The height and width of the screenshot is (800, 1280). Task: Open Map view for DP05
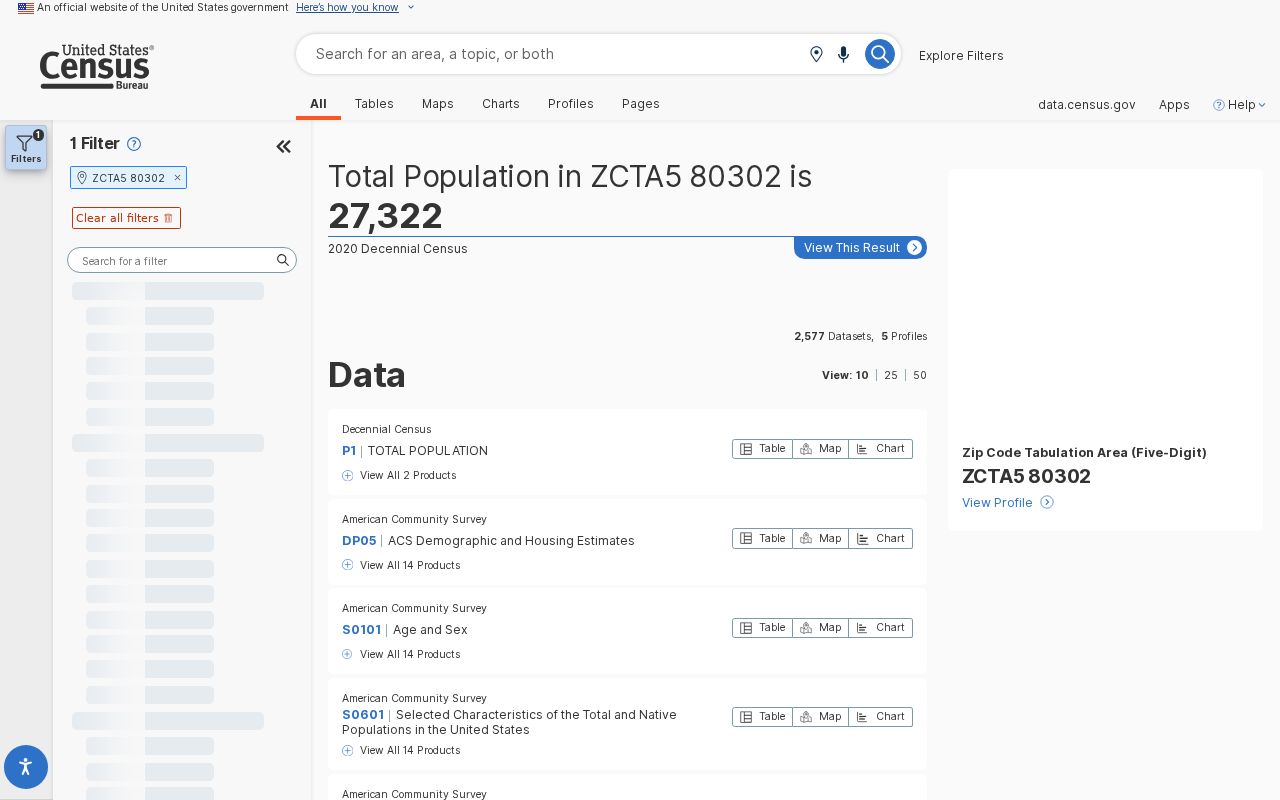pos(820,538)
